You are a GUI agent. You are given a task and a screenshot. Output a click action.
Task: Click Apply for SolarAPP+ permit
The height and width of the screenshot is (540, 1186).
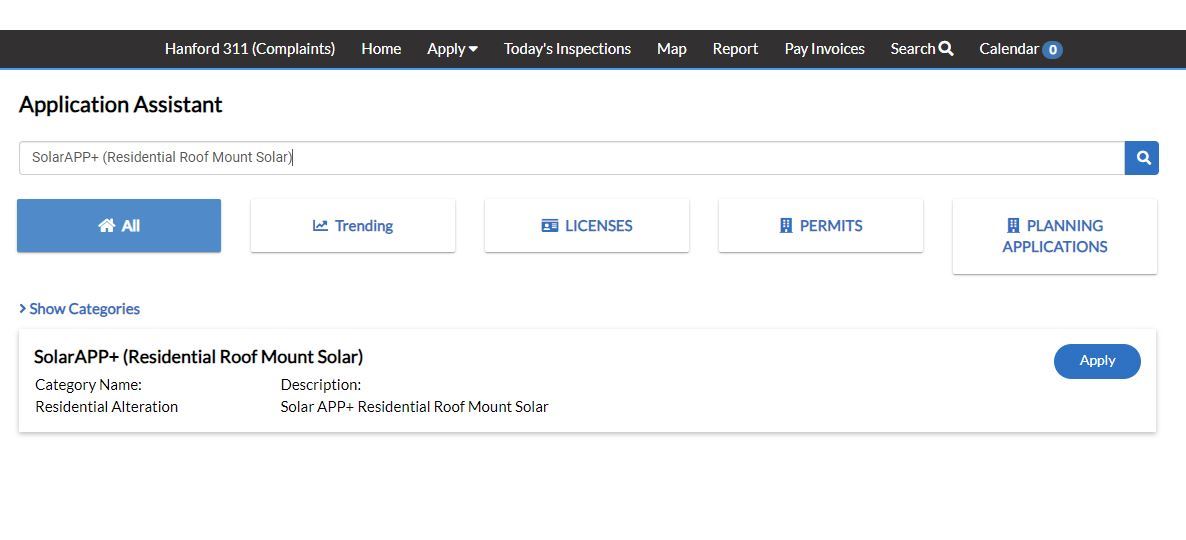pos(1097,361)
